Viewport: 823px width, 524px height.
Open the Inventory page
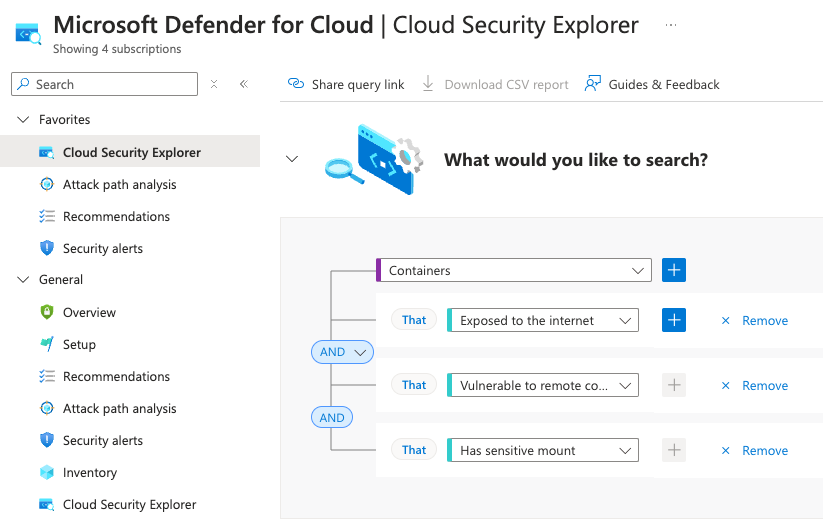[90, 473]
